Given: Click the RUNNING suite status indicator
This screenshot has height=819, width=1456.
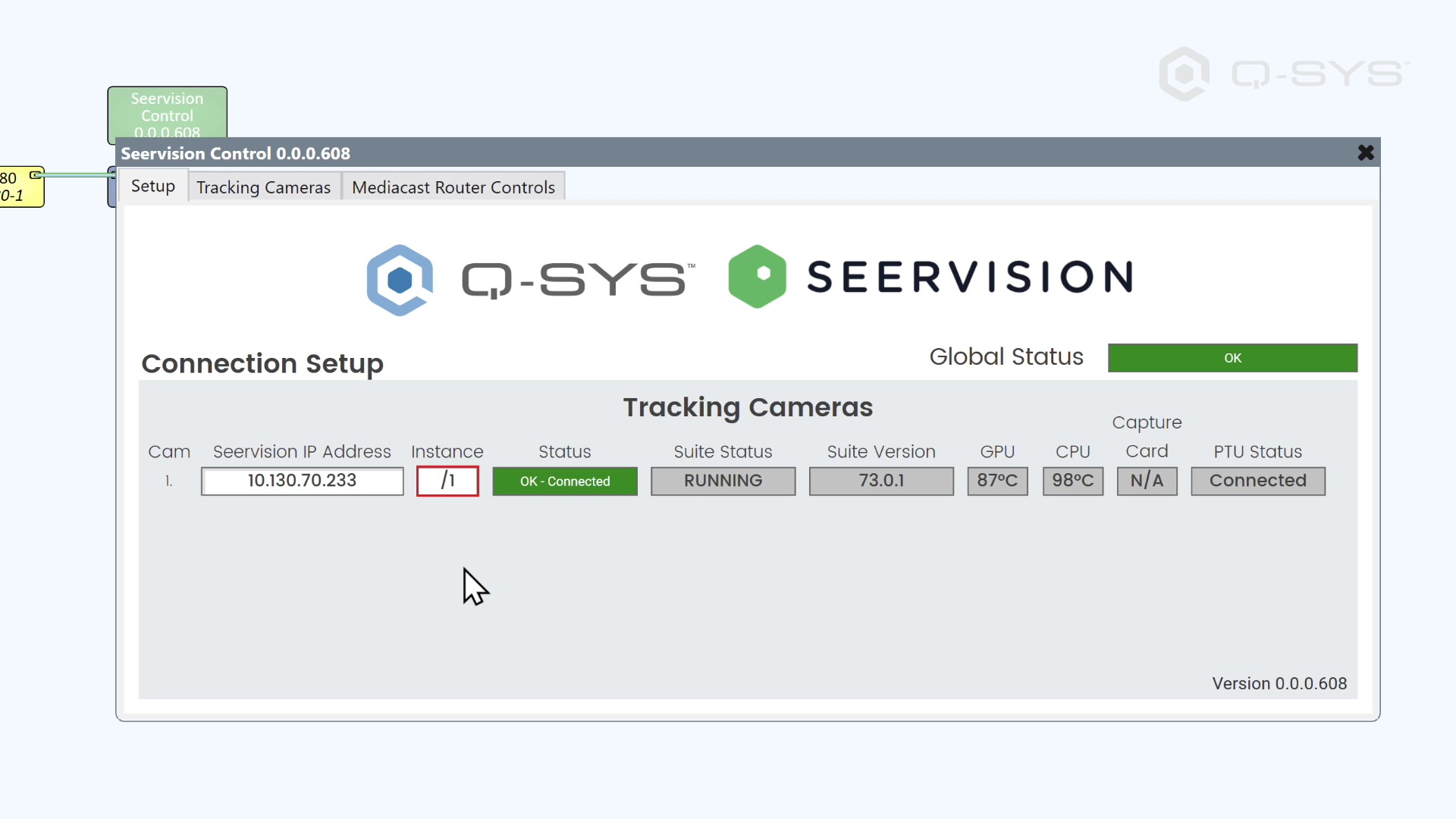Looking at the screenshot, I should (x=723, y=481).
